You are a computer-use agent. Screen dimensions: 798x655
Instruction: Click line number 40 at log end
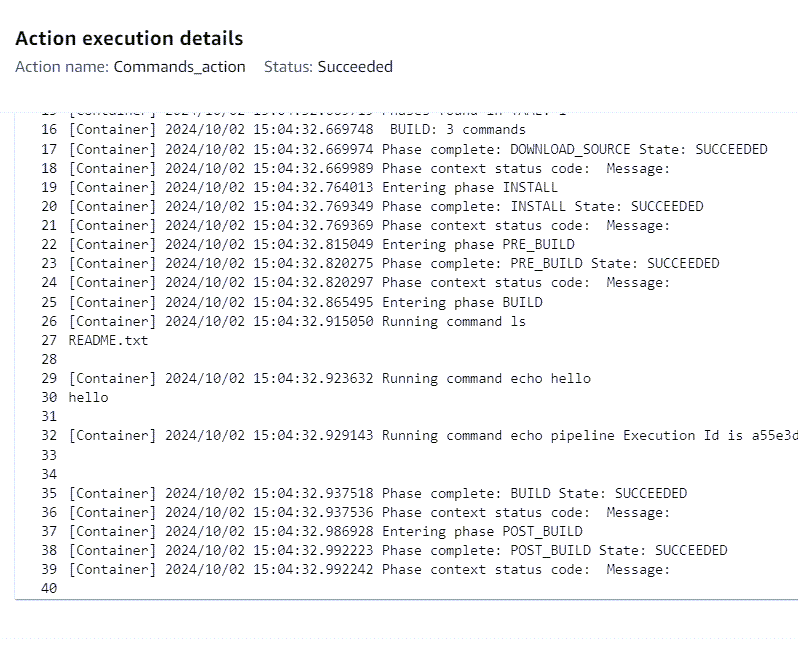click(49, 588)
